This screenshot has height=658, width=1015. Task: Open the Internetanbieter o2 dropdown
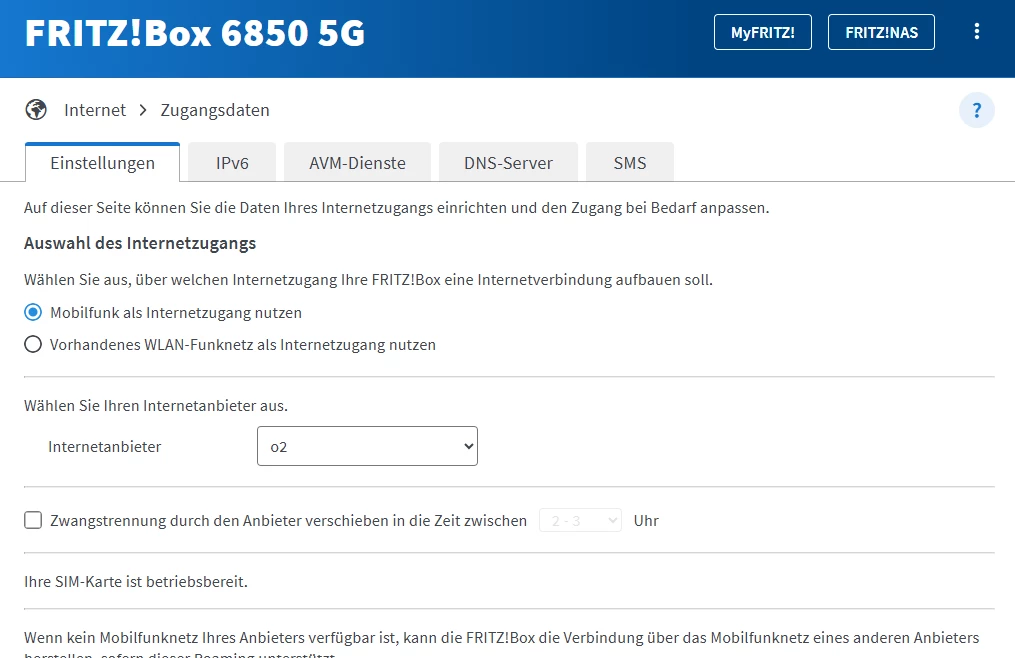pos(367,447)
